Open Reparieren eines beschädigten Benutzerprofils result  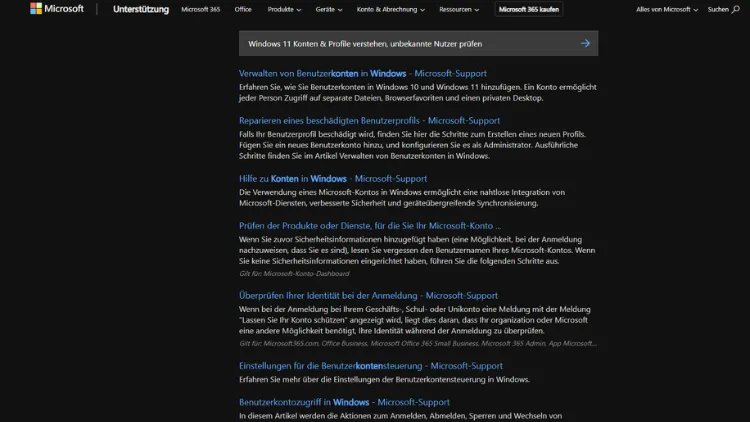369,121
